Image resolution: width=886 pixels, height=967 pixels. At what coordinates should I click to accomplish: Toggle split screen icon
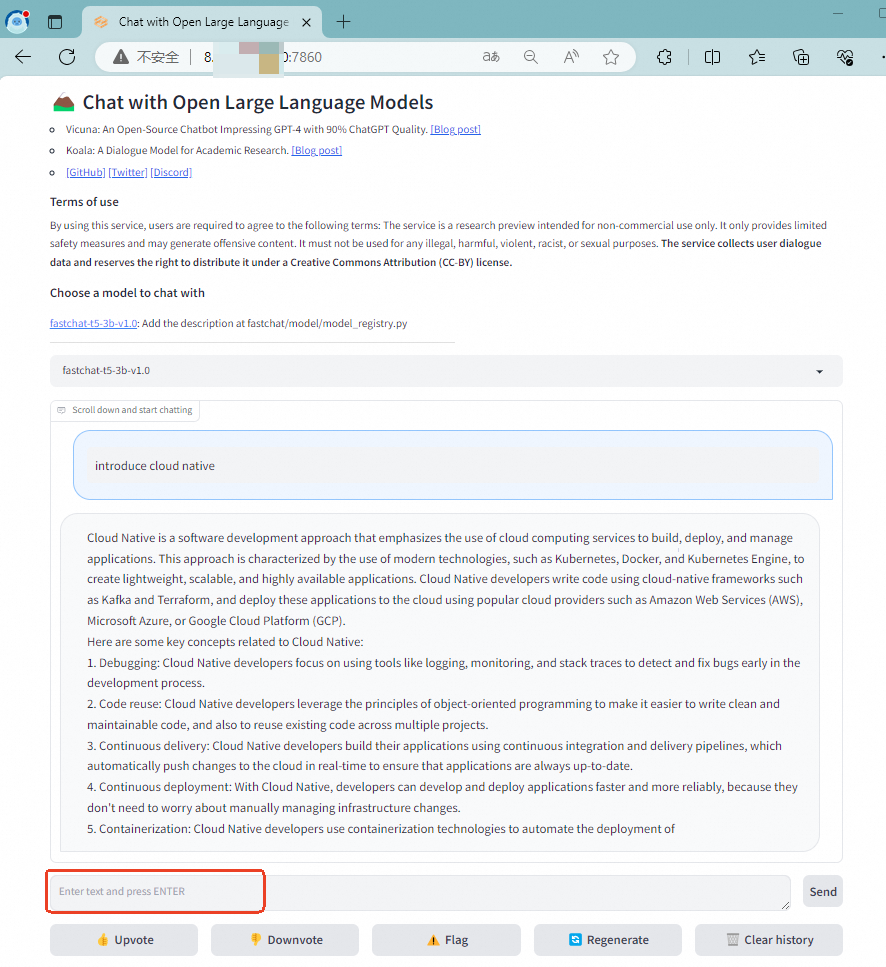click(712, 57)
